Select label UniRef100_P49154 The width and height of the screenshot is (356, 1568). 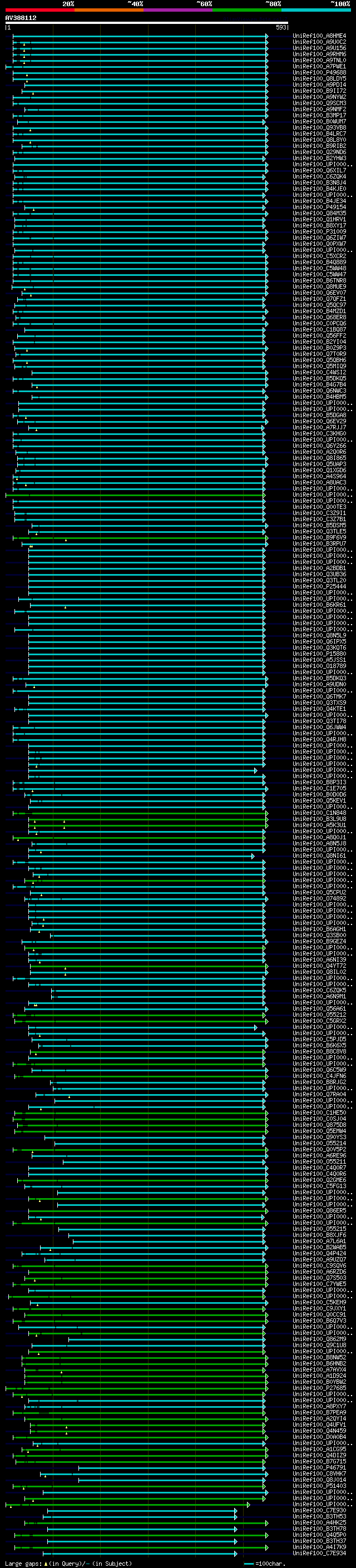click(x=319, y=207)
